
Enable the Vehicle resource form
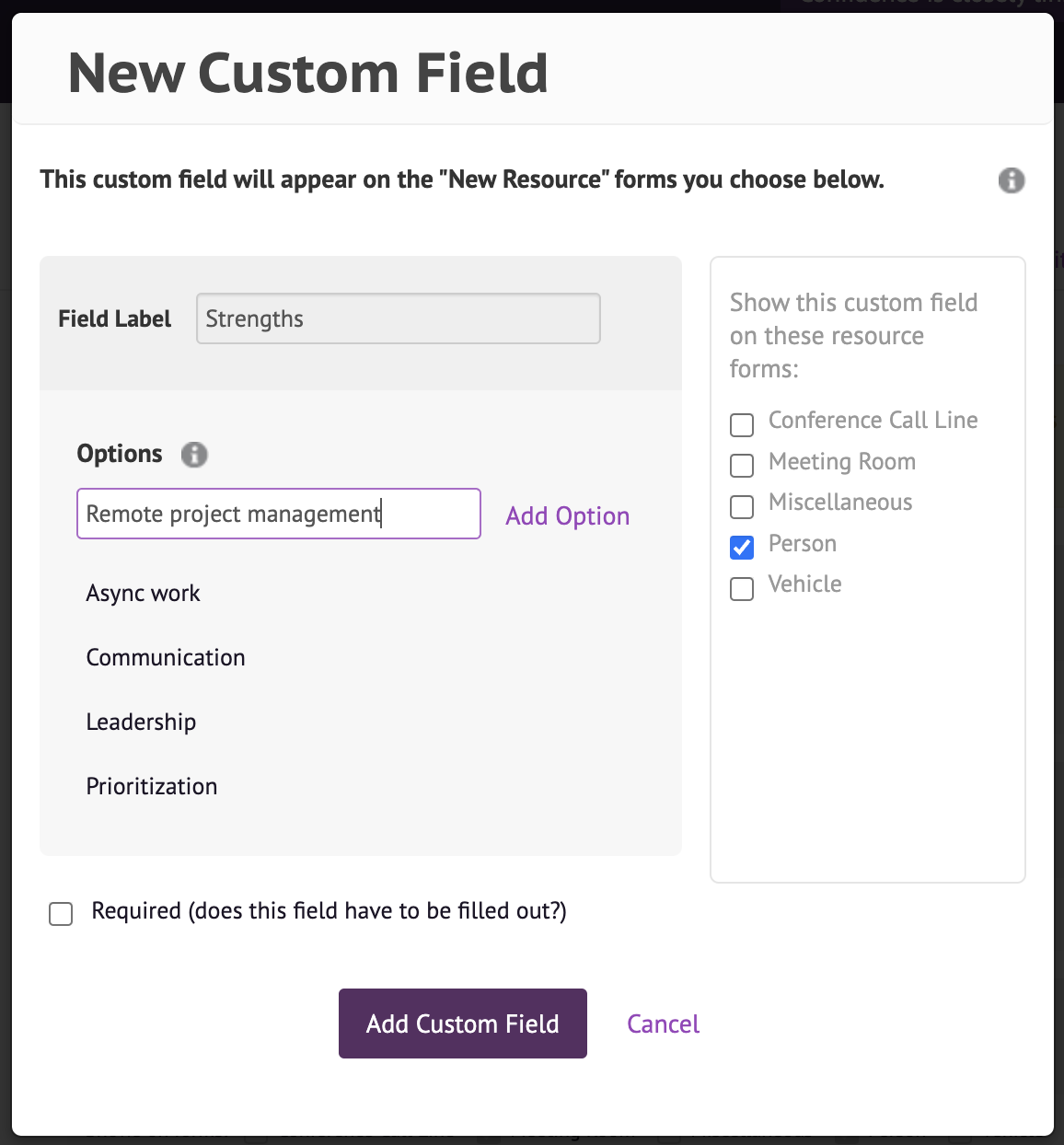742,588
